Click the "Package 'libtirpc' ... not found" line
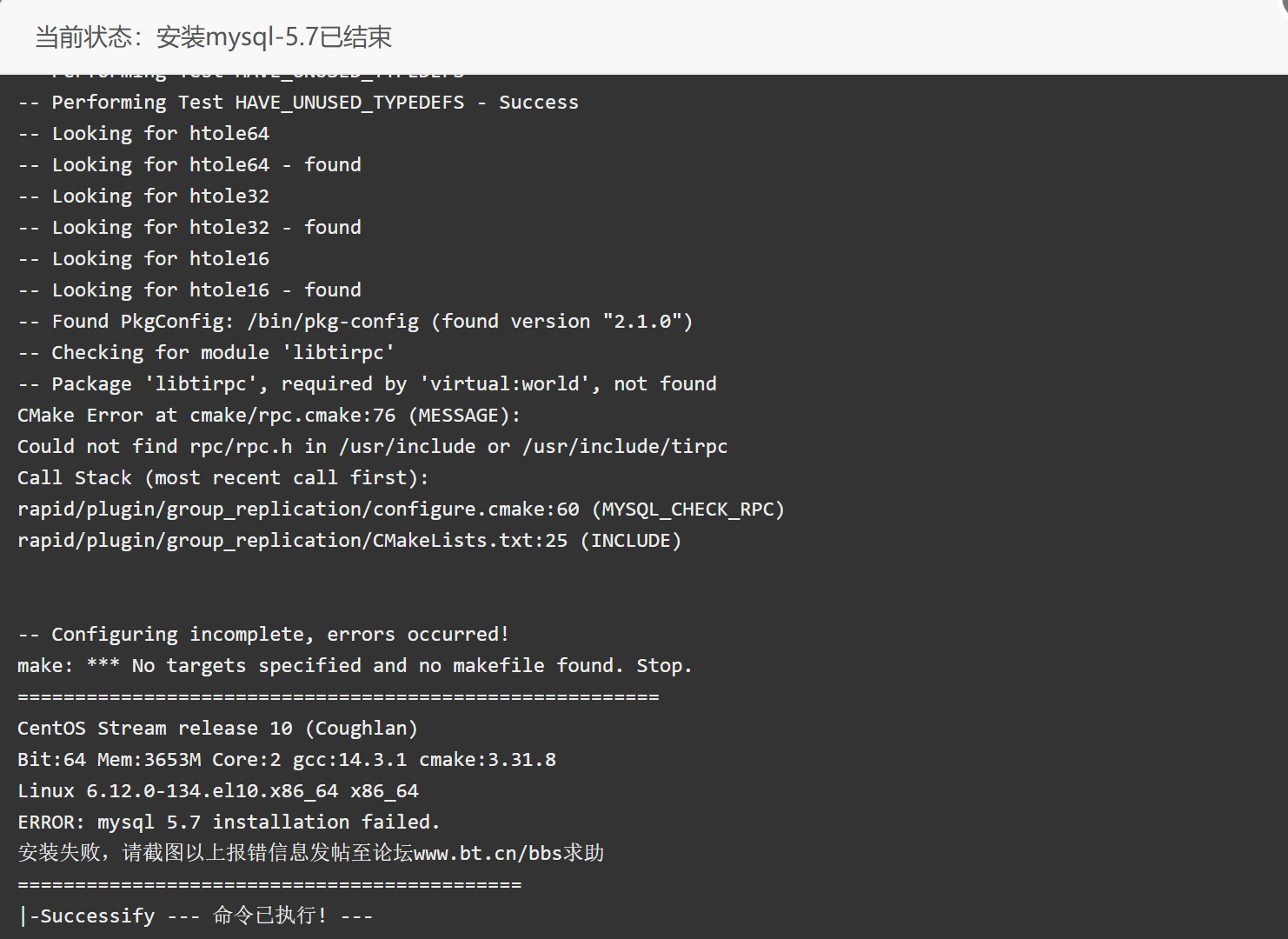The height and width of the screenshot is (939, 1288). click(x=367, y=383)
